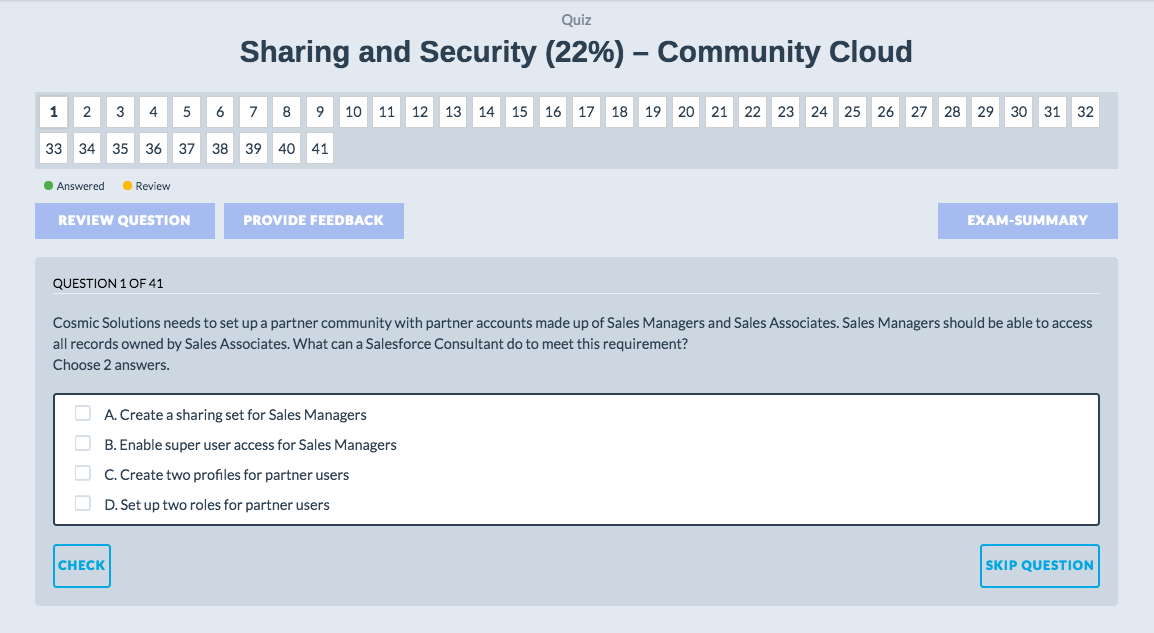This screenshot has width=1154, height=633.
Task: Jump to question 29
Action: pyautogui.click(x=985, y=112)
